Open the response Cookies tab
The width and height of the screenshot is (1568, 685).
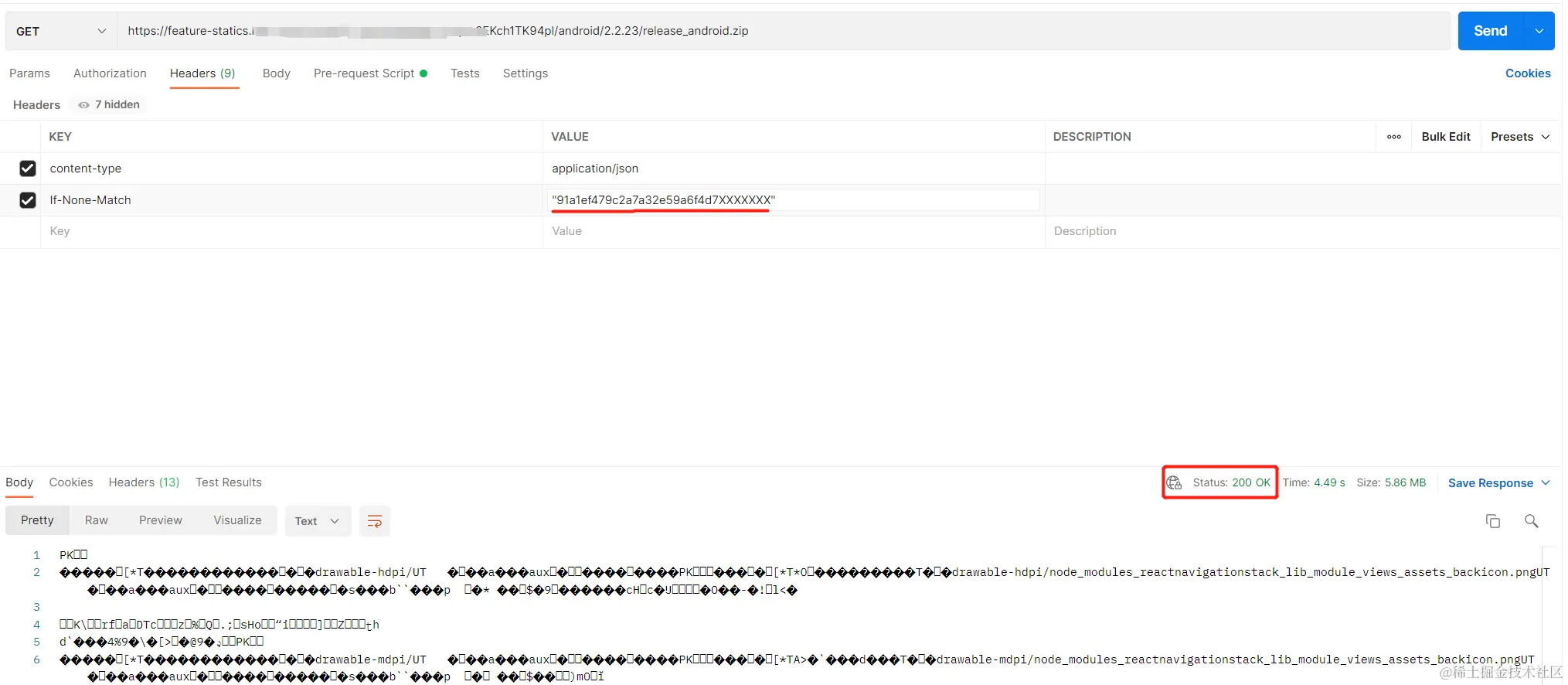[71, 482]
